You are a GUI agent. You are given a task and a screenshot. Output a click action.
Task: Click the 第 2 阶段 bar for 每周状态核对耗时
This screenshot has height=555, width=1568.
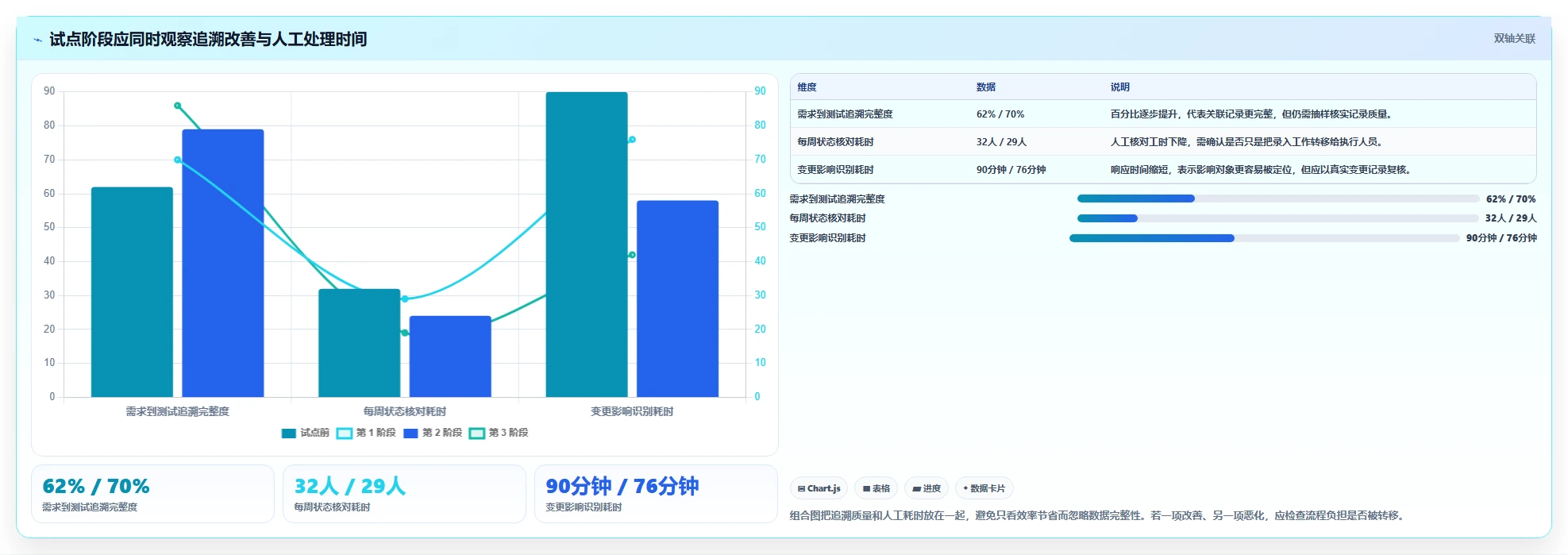coord(450,357)
